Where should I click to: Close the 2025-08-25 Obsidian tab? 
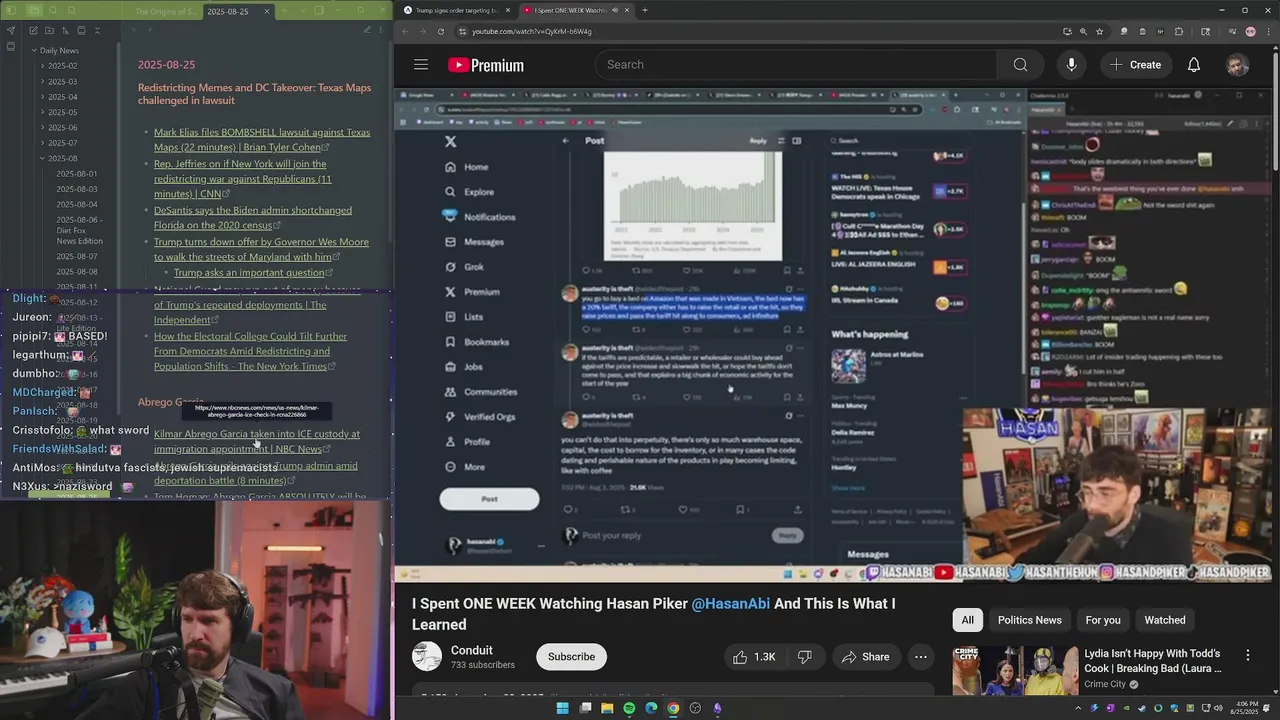coord(266,11)
